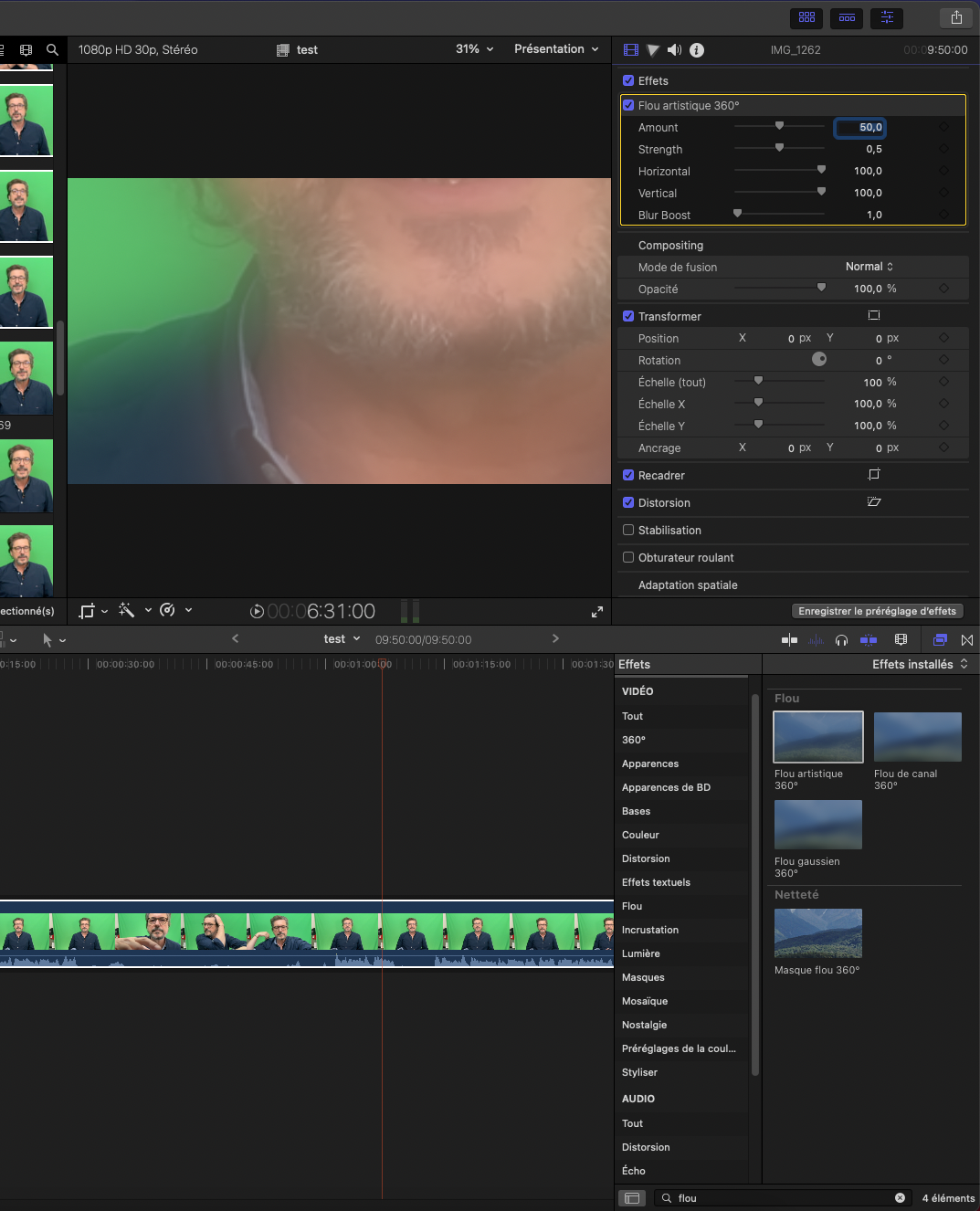Toggle the timeline panel visibility button
The height and width of the screenshot is (1211, 980).
coord(847,17)
